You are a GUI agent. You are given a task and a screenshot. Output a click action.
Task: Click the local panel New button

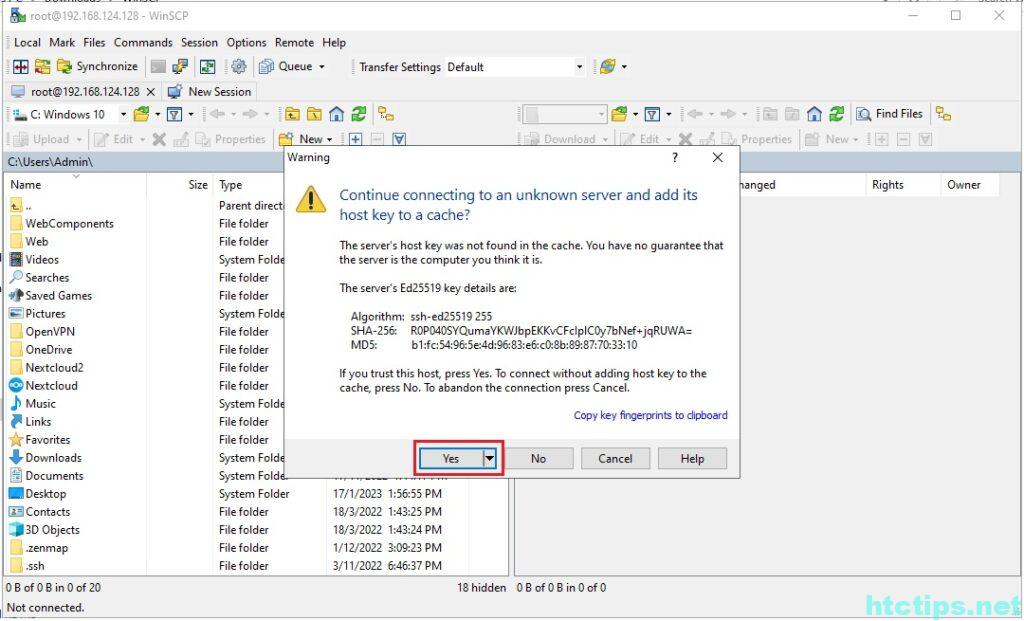(305, 139)
